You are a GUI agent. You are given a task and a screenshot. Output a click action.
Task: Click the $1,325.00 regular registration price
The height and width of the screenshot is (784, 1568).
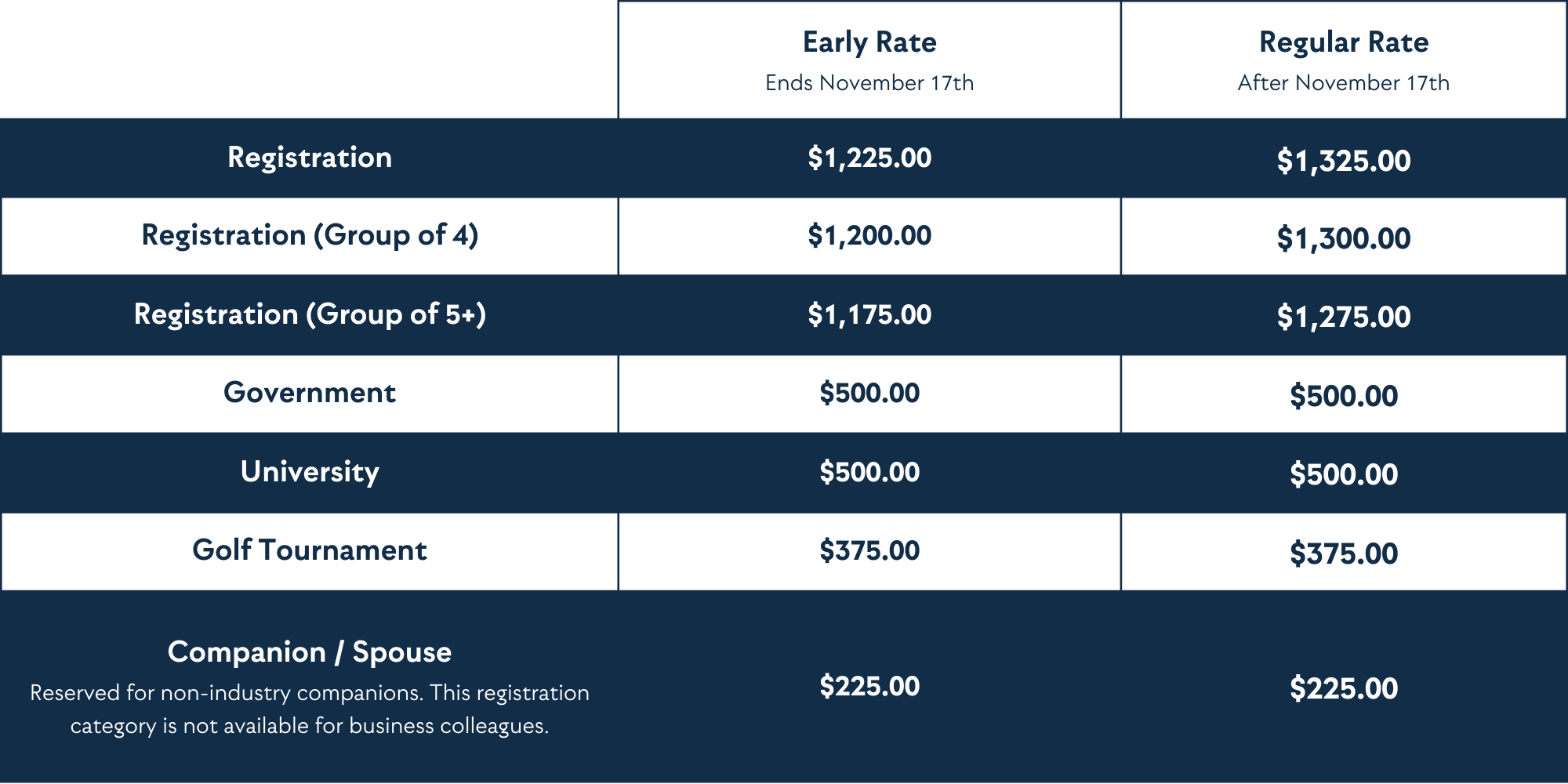[1344, 161]
